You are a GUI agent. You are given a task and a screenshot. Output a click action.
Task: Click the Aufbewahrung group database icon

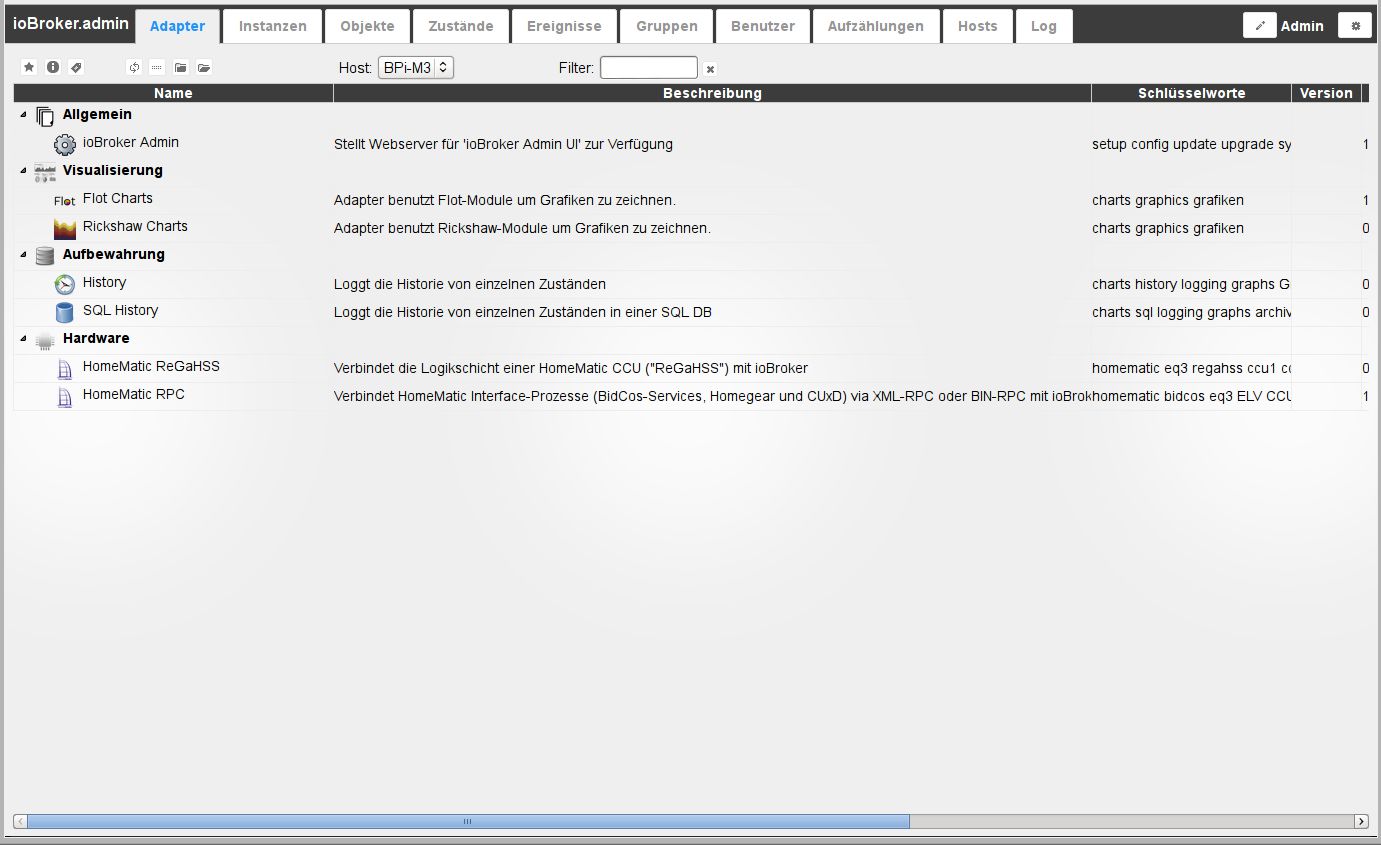click(x=45, y=256)
